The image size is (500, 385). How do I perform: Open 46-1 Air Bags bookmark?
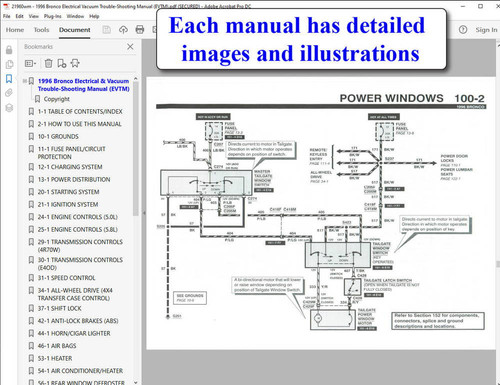tap(57, 346)
